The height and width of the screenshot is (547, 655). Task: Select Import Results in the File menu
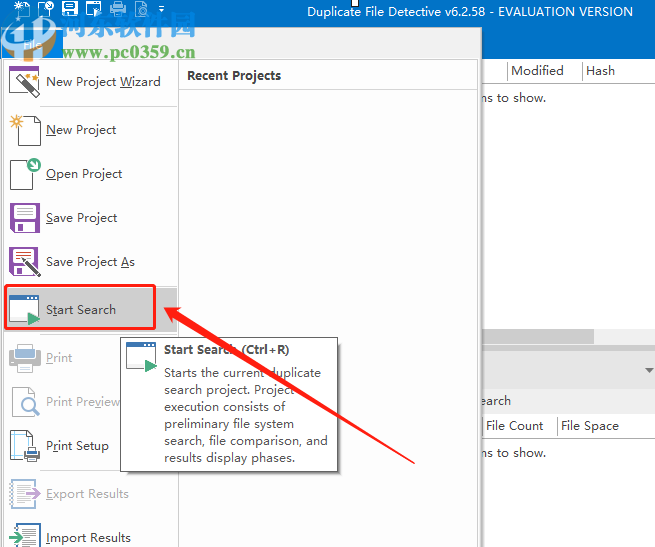point(91,537)
